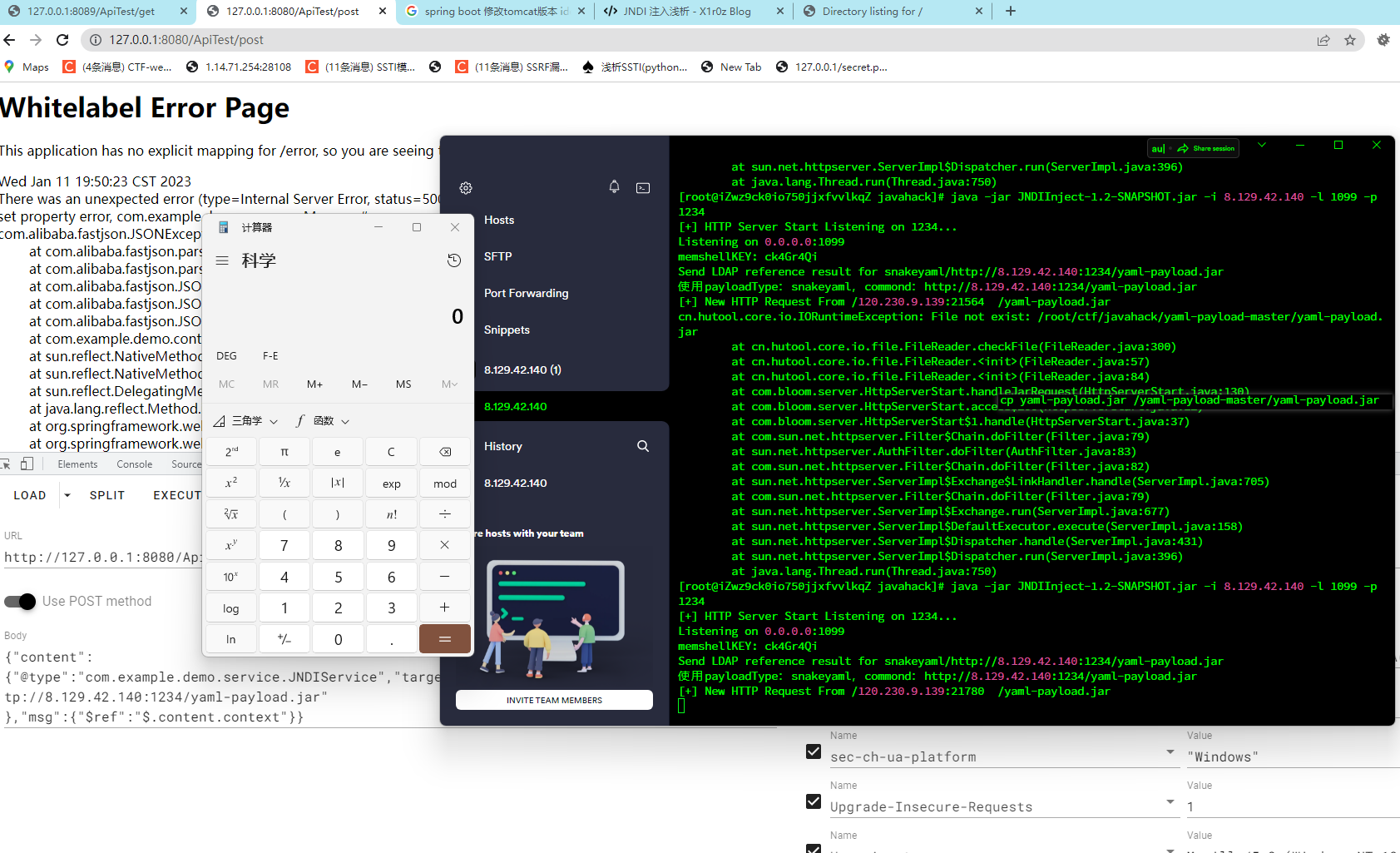Open new browser tab
This screenshot has height=853, width=1400.
[x=1011, y=11]
